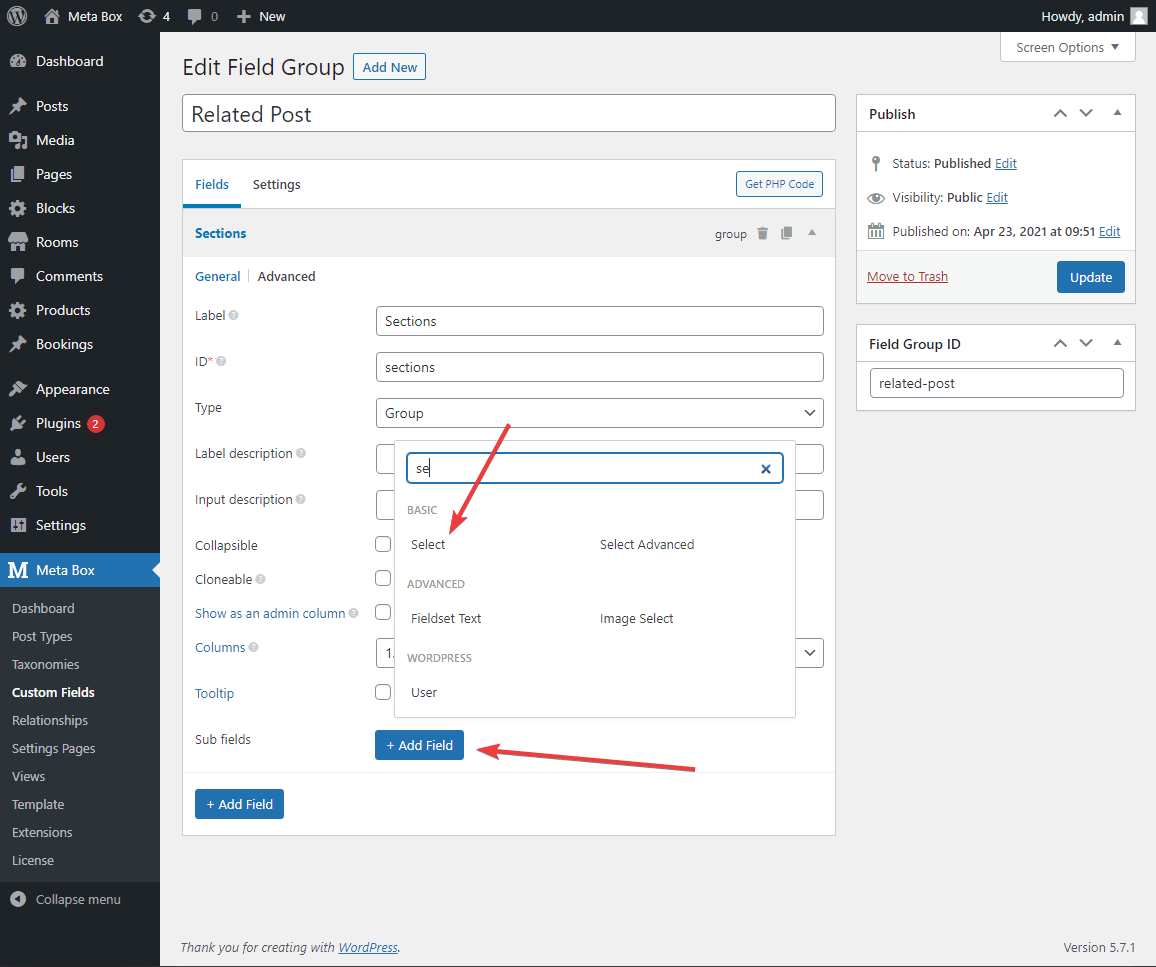Click the Get PHP Code button
Image resolution: width=1156 pixels, height=967 pixels.
pos(779,184)
